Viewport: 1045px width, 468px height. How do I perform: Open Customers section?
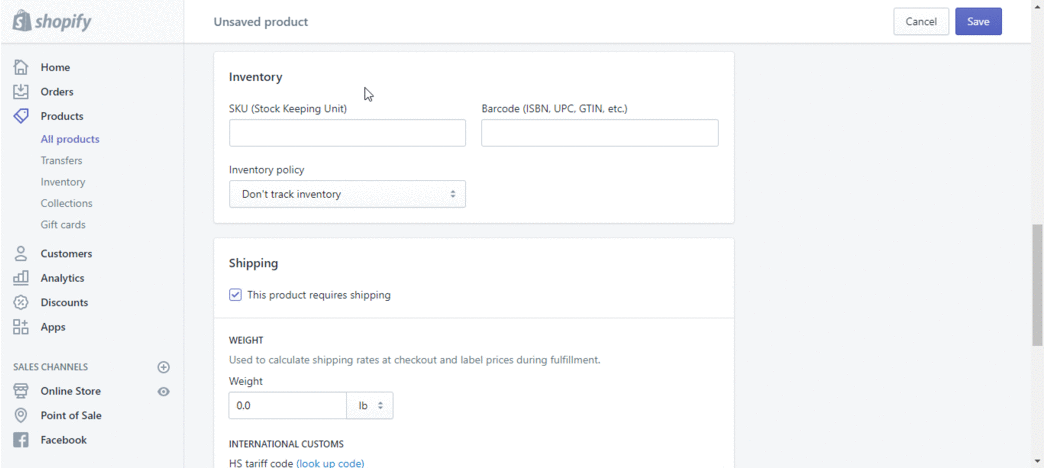point(66,254)
